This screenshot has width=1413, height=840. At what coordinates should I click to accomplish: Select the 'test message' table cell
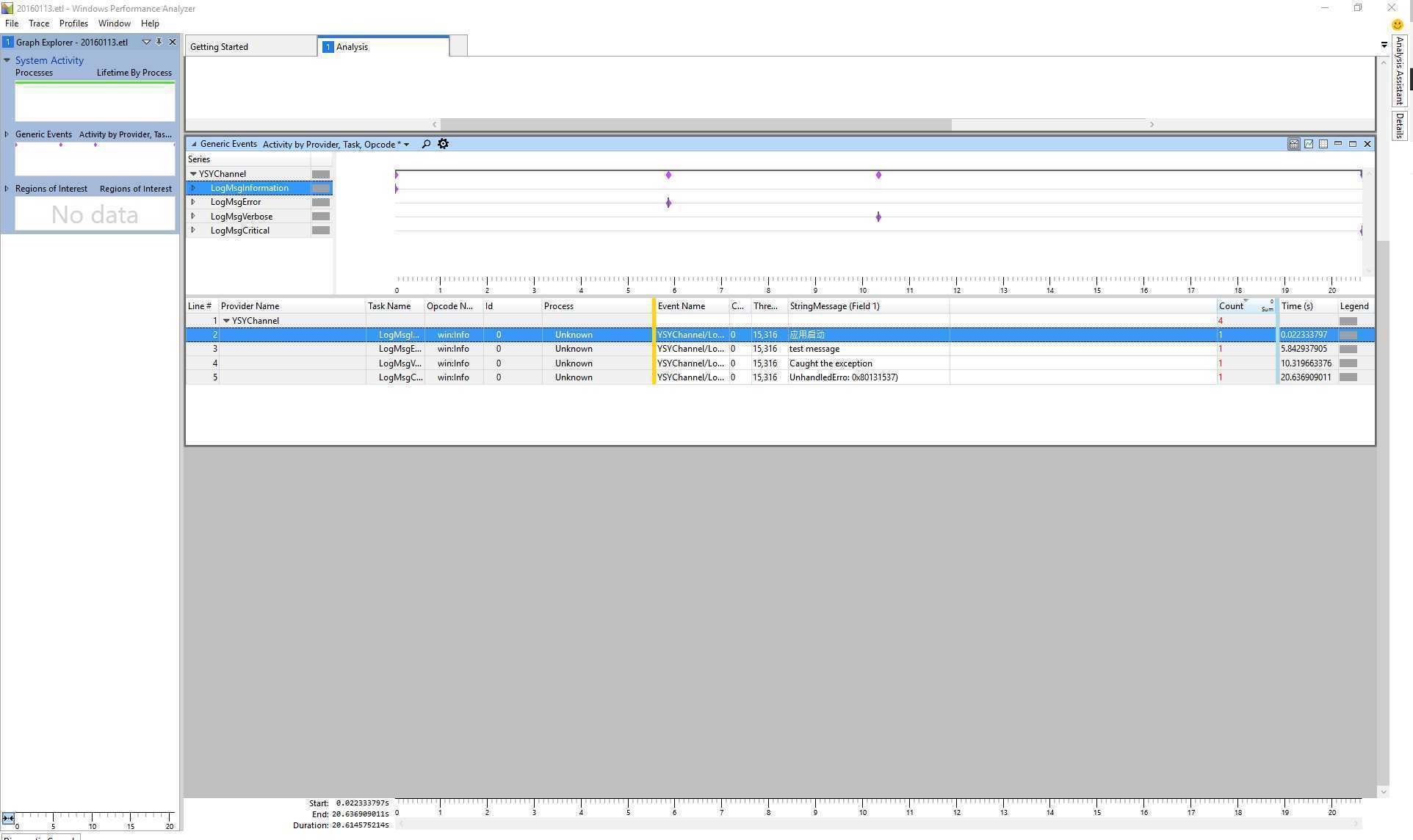869,349
